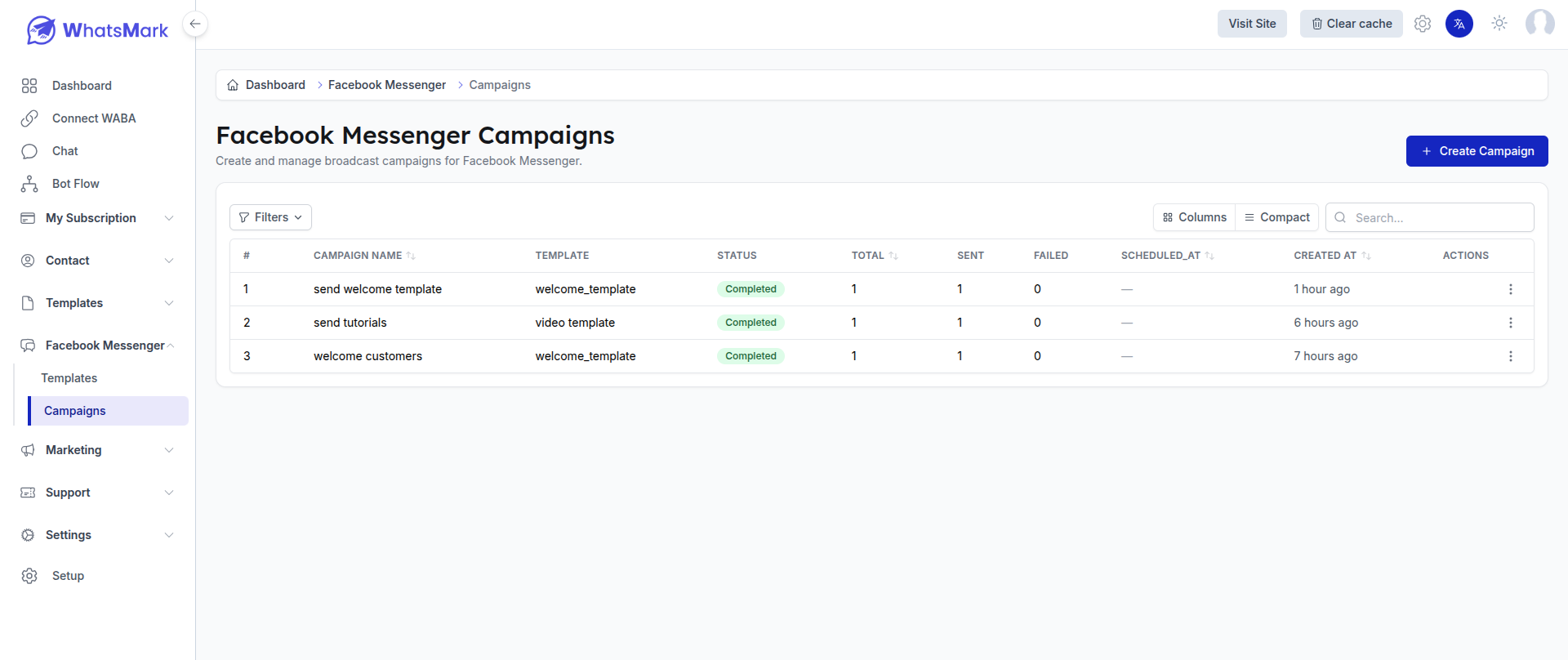Open the language translation selector
Image resolution: width=1568 pixels, height=660 pixels.
tap(1459, 24)
